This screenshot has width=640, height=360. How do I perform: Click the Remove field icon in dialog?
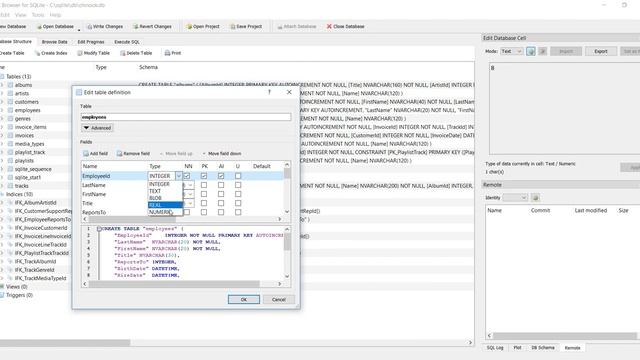pos(120,153)
